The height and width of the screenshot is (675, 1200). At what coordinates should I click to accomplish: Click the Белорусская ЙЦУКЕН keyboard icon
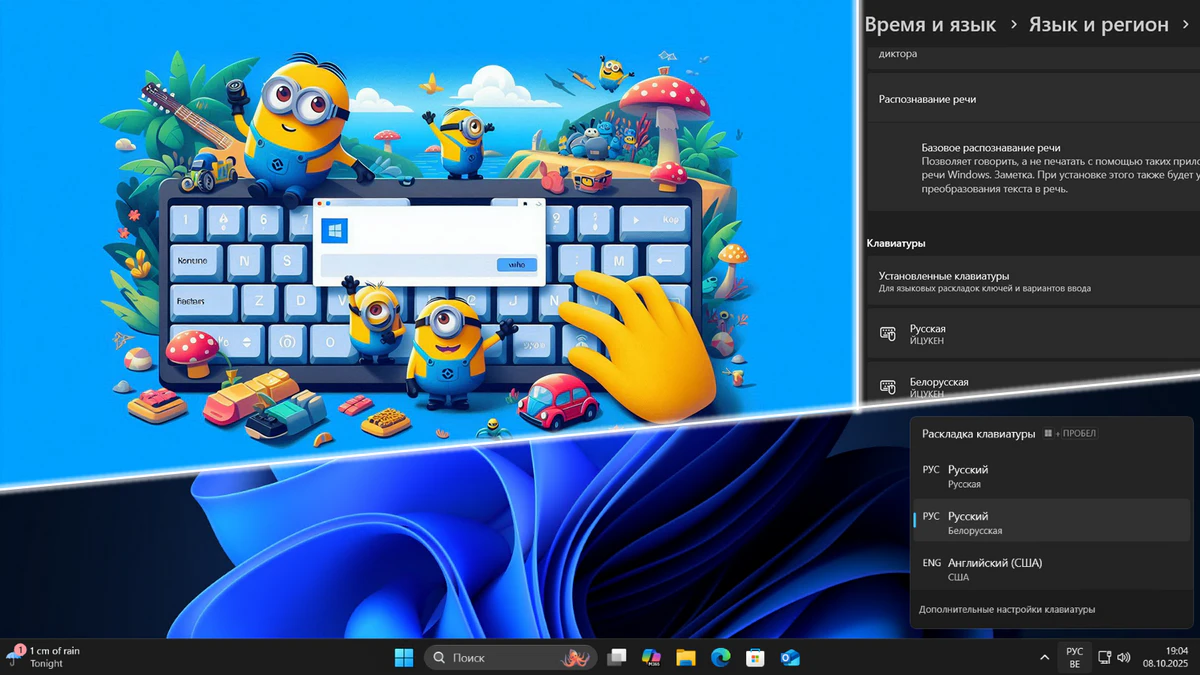(886, 388)
